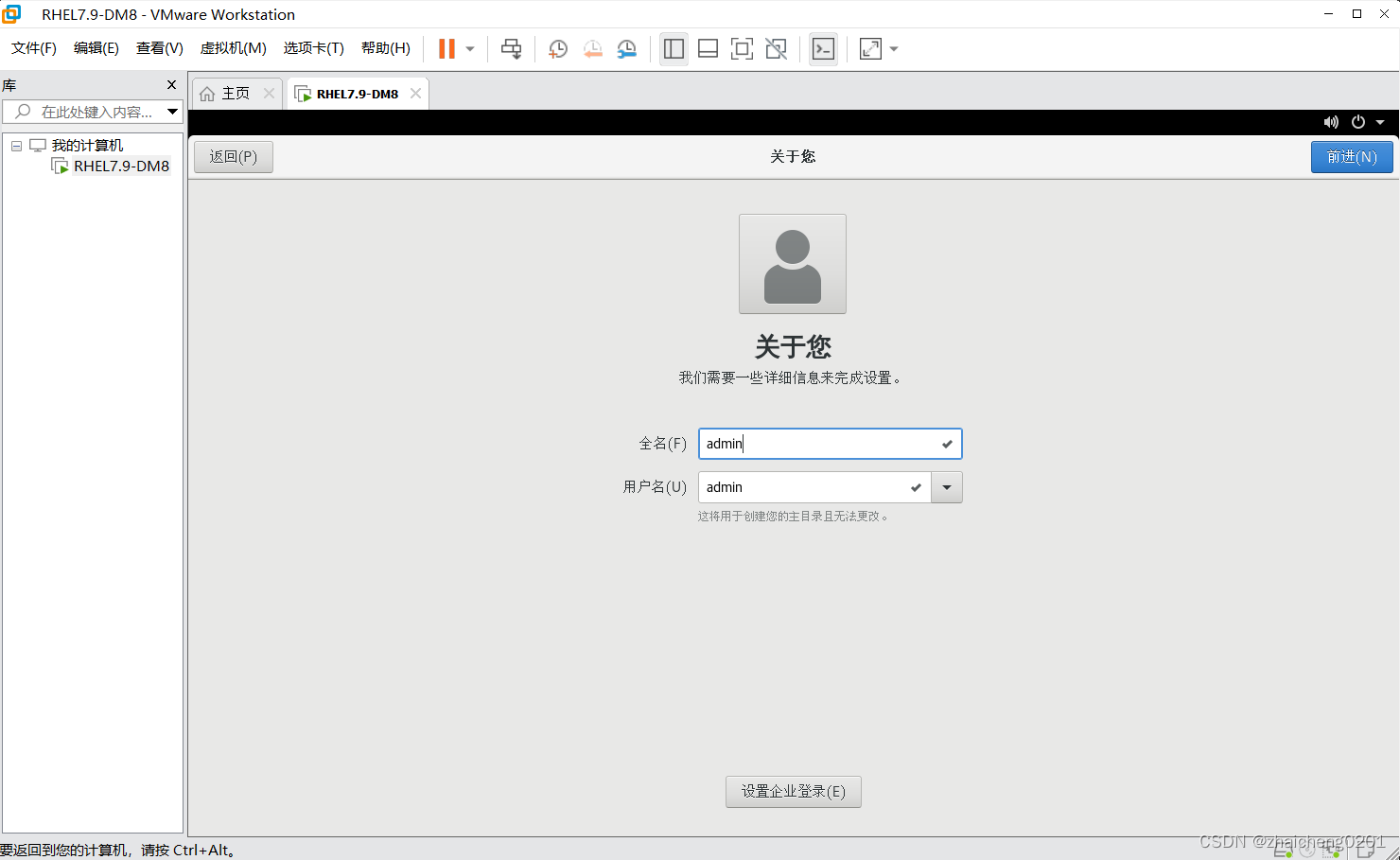The width and height of the screenshot is (1400, 860).
Task: Click the 这将用于创建您的主目录且无法更改 hint text
Action: 793,517
